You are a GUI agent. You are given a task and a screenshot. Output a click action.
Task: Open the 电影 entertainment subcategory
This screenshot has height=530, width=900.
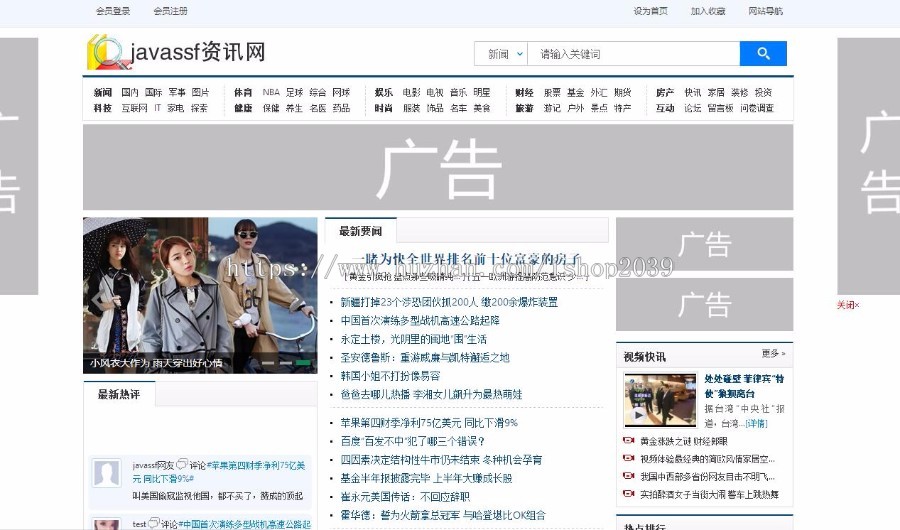click(x=411, y=92)
